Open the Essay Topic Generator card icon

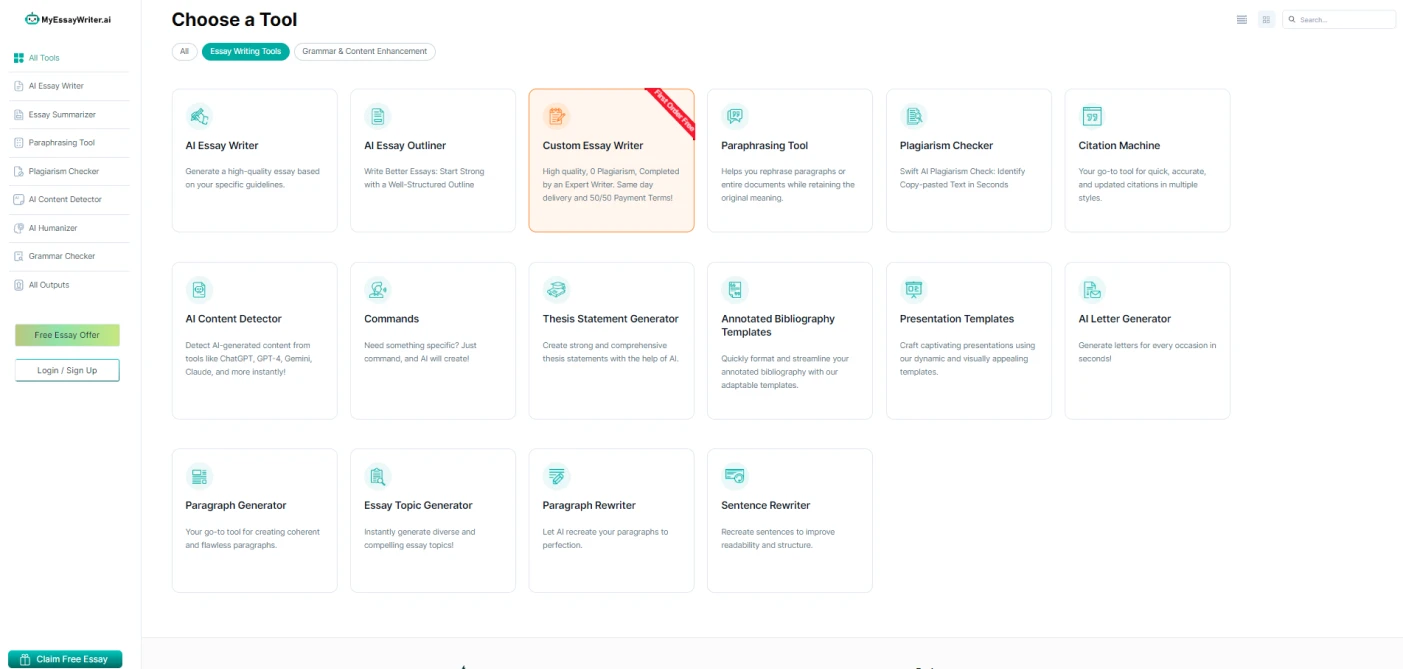(x=377, y=476)
